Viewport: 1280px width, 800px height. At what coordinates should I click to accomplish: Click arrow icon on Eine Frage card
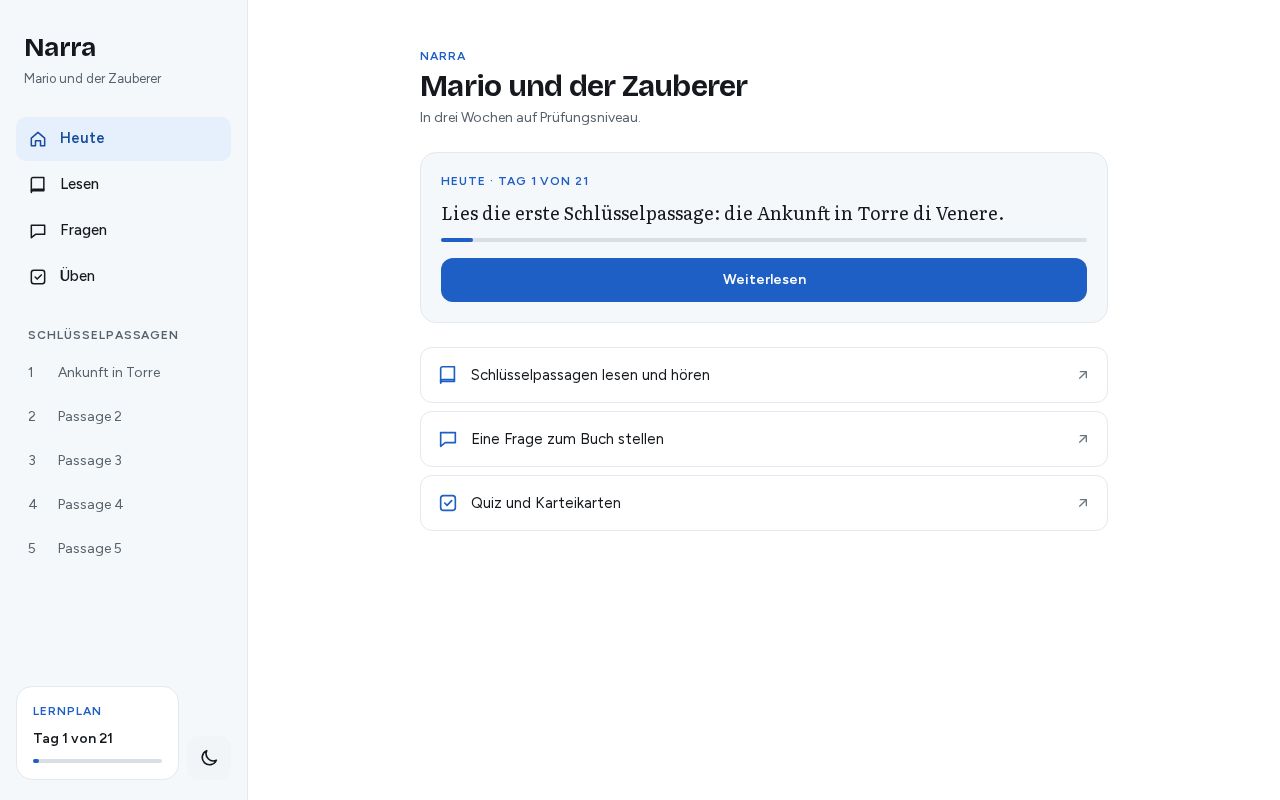[x=1083, y=439]
